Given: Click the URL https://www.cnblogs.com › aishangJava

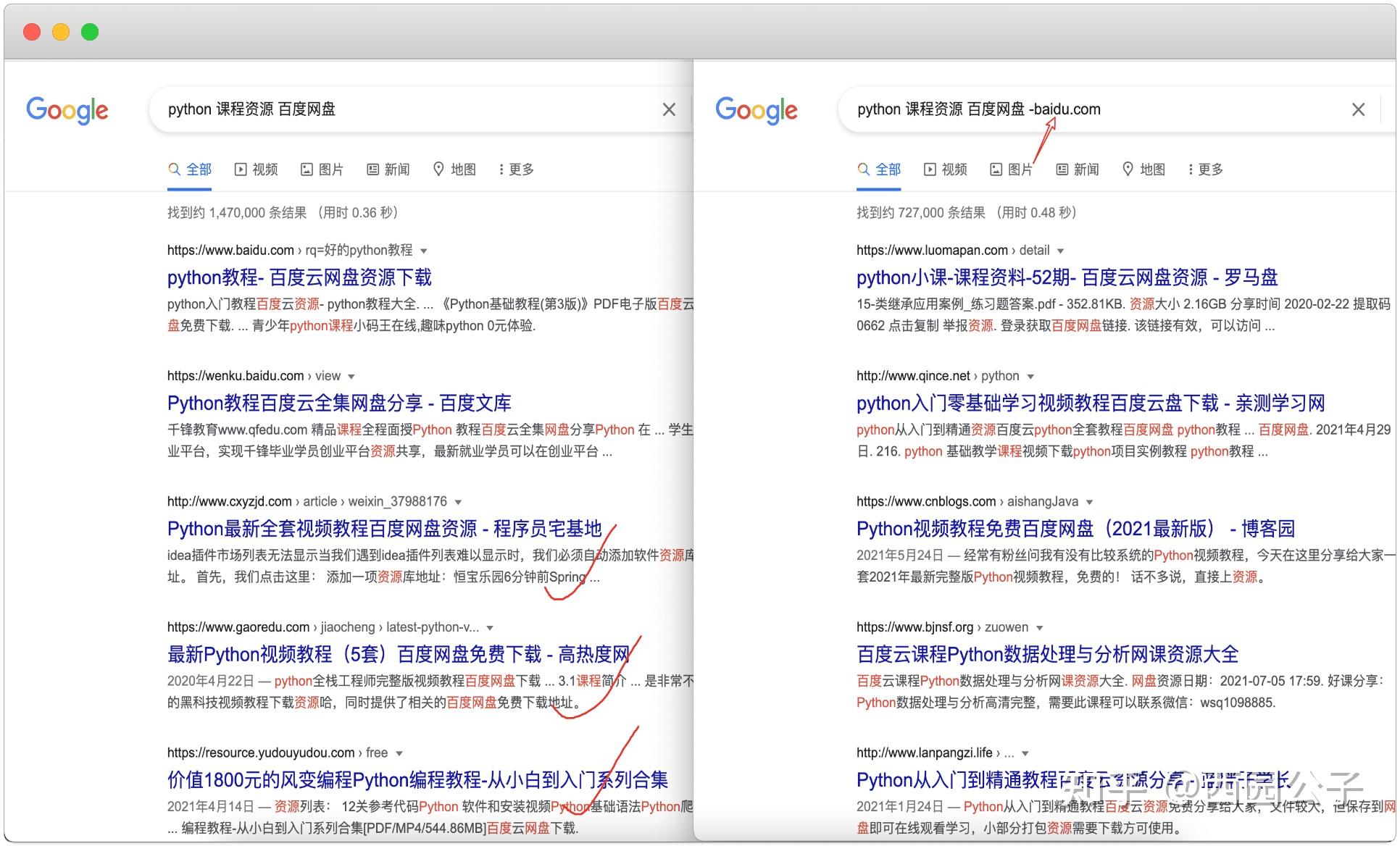Looking at the screenshot, I should point(967,501).
